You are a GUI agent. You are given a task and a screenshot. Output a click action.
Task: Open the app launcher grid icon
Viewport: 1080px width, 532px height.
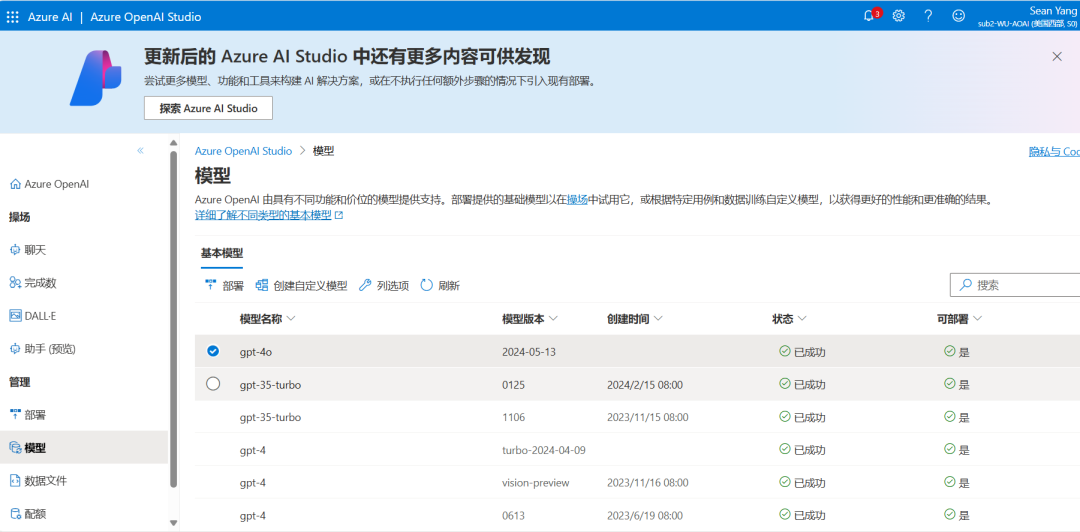(12, 17)
